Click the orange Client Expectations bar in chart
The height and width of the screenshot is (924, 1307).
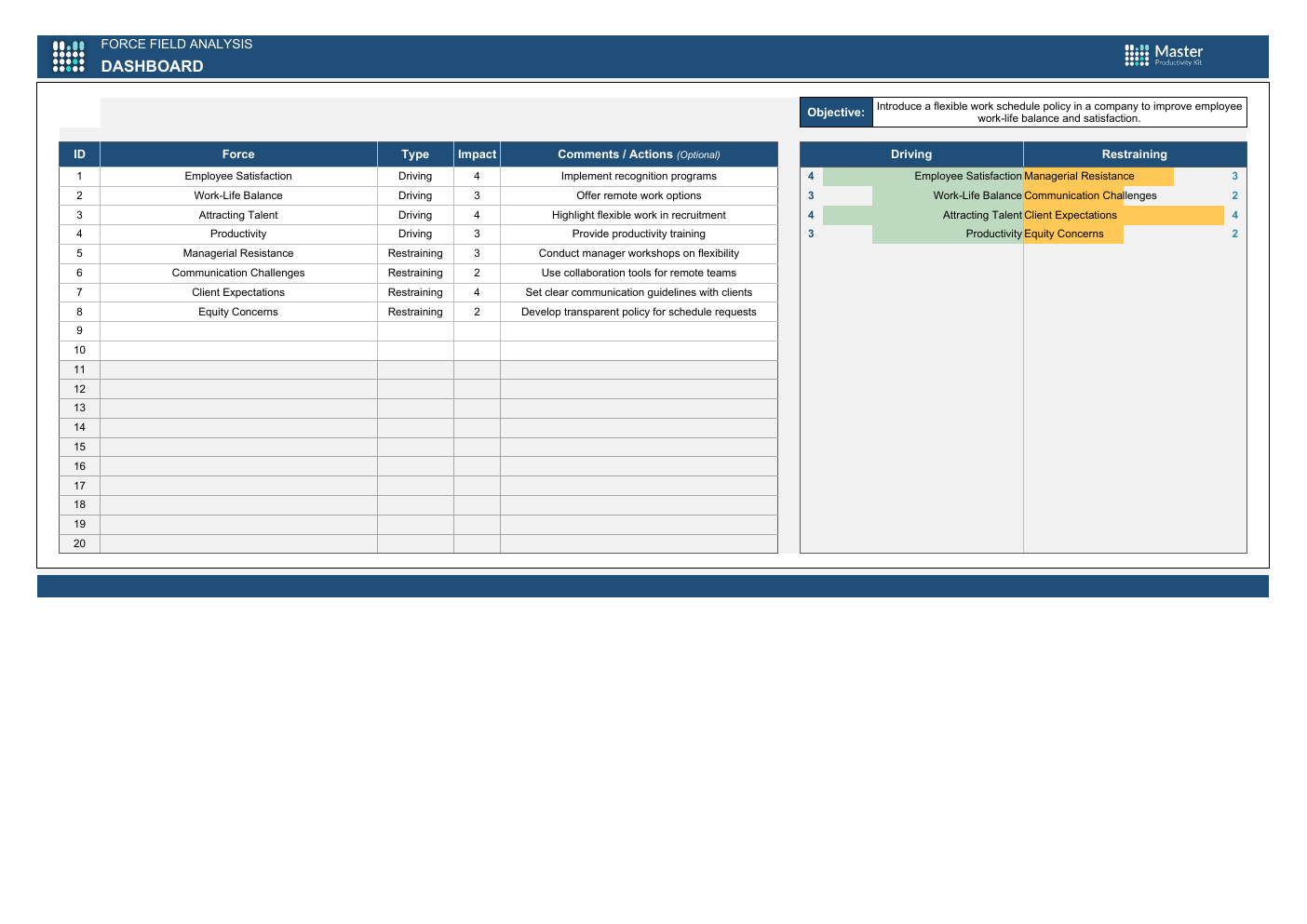[1124, 215]
